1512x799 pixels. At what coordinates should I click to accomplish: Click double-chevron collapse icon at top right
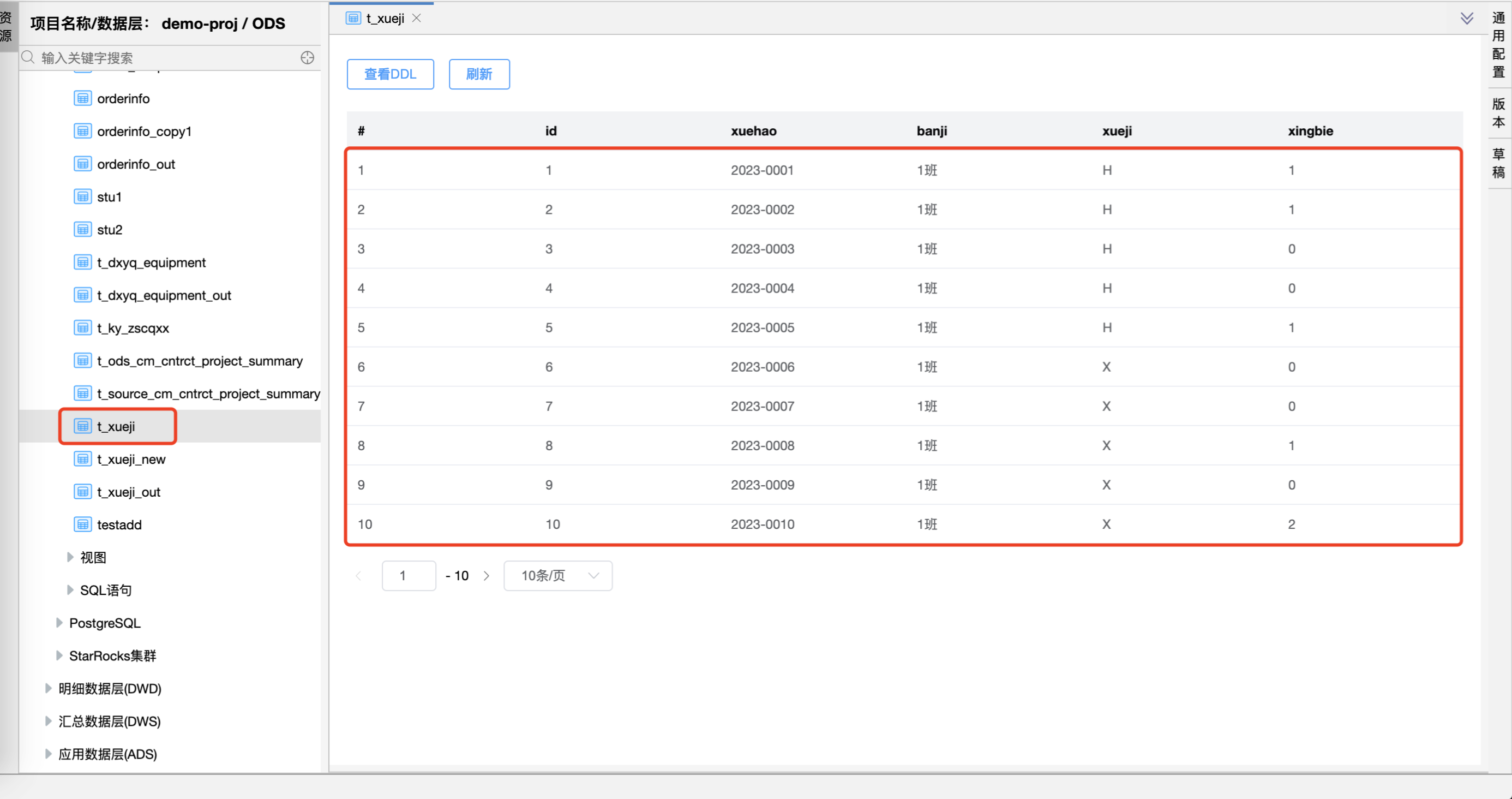pos(1466,18)
